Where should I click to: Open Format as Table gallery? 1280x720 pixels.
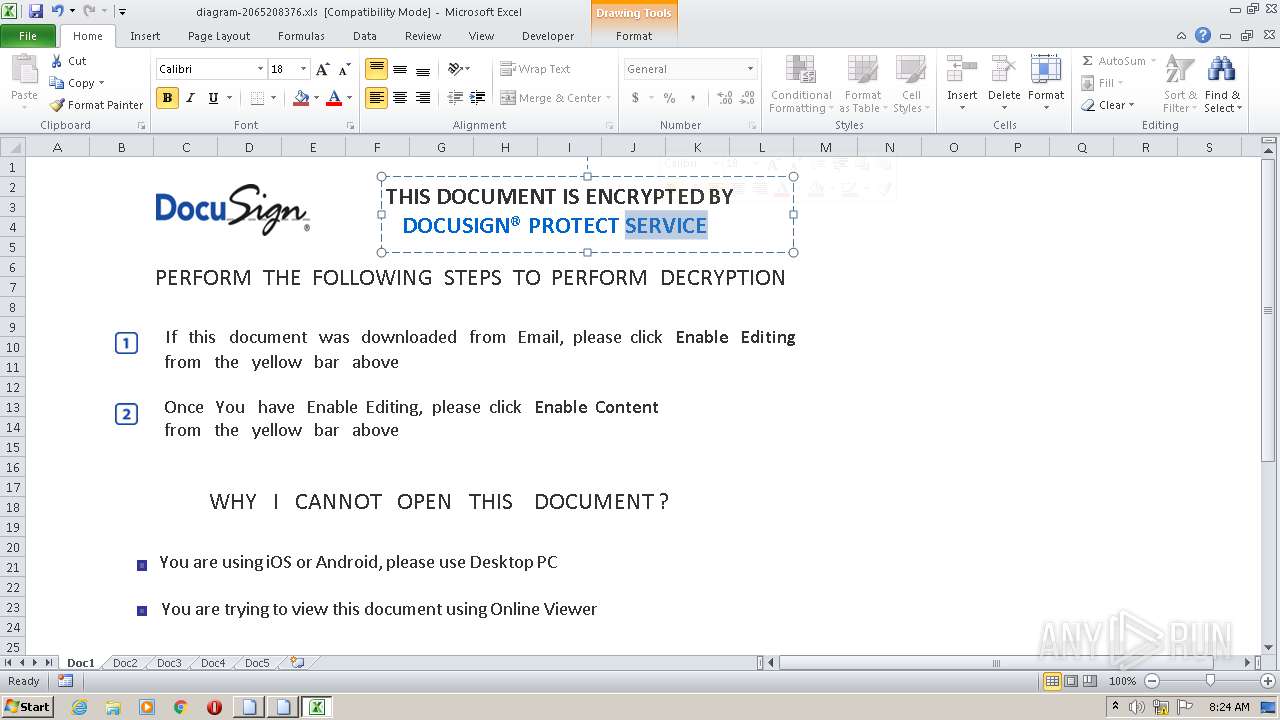click(862, 85)
